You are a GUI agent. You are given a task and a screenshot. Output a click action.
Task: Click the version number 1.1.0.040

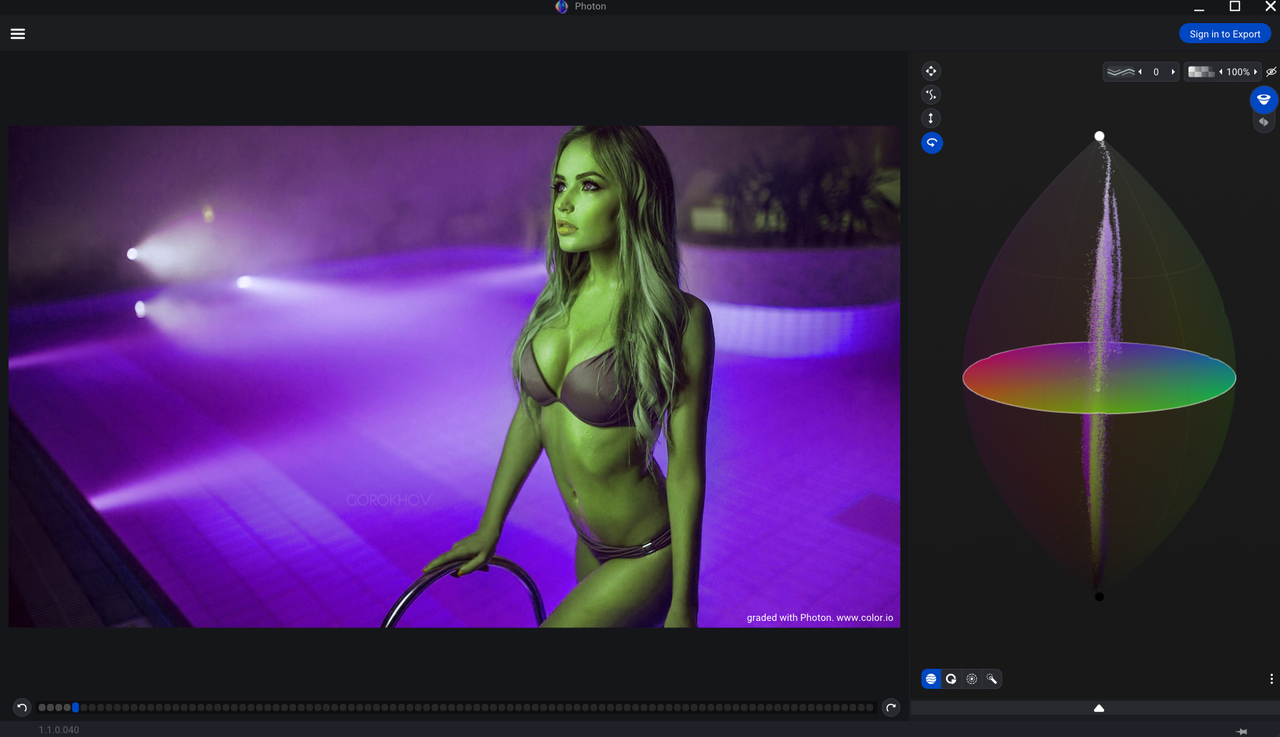pos(59,730)
